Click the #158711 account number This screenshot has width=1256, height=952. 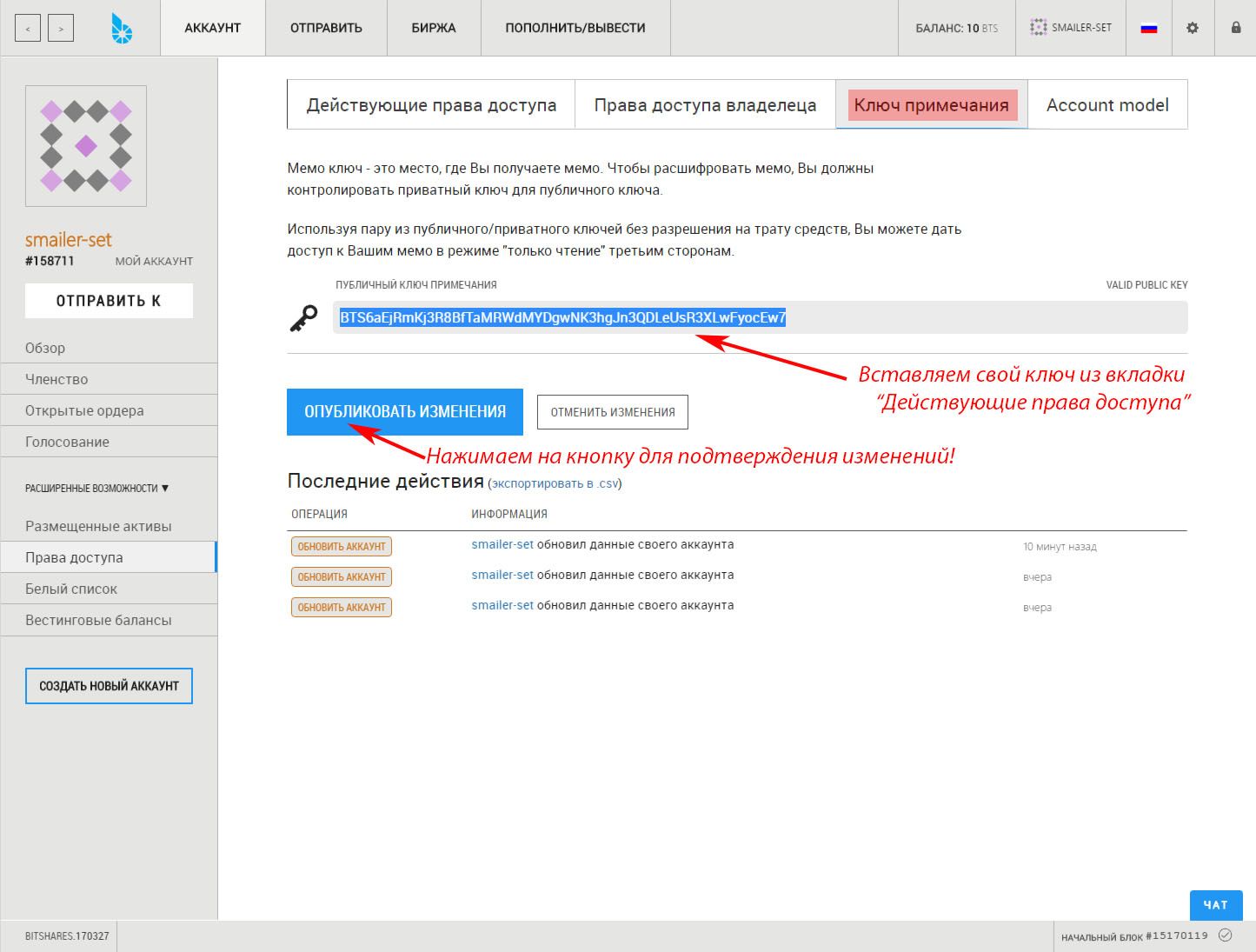point(50,261)
